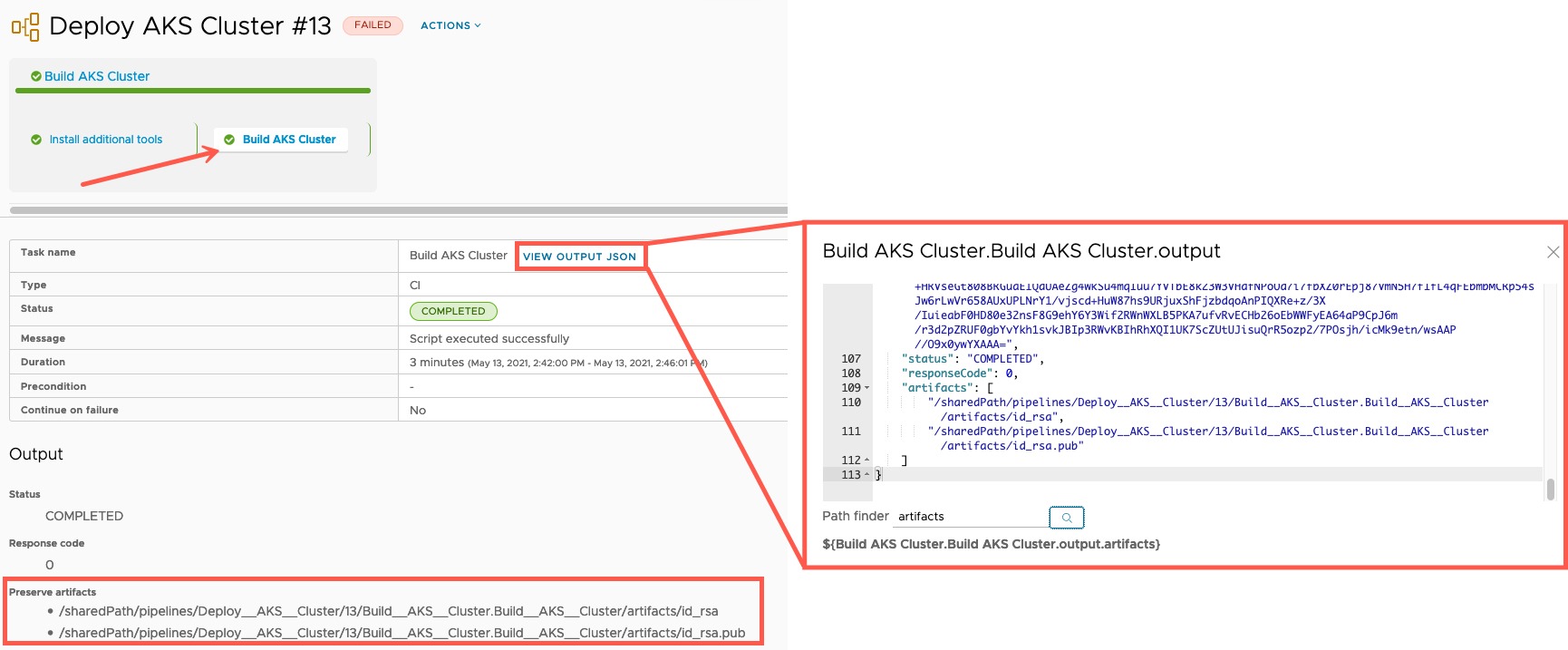The image size is (1568, 650).
Task: Click fold marker at line 112
Action: click(867, 461)
